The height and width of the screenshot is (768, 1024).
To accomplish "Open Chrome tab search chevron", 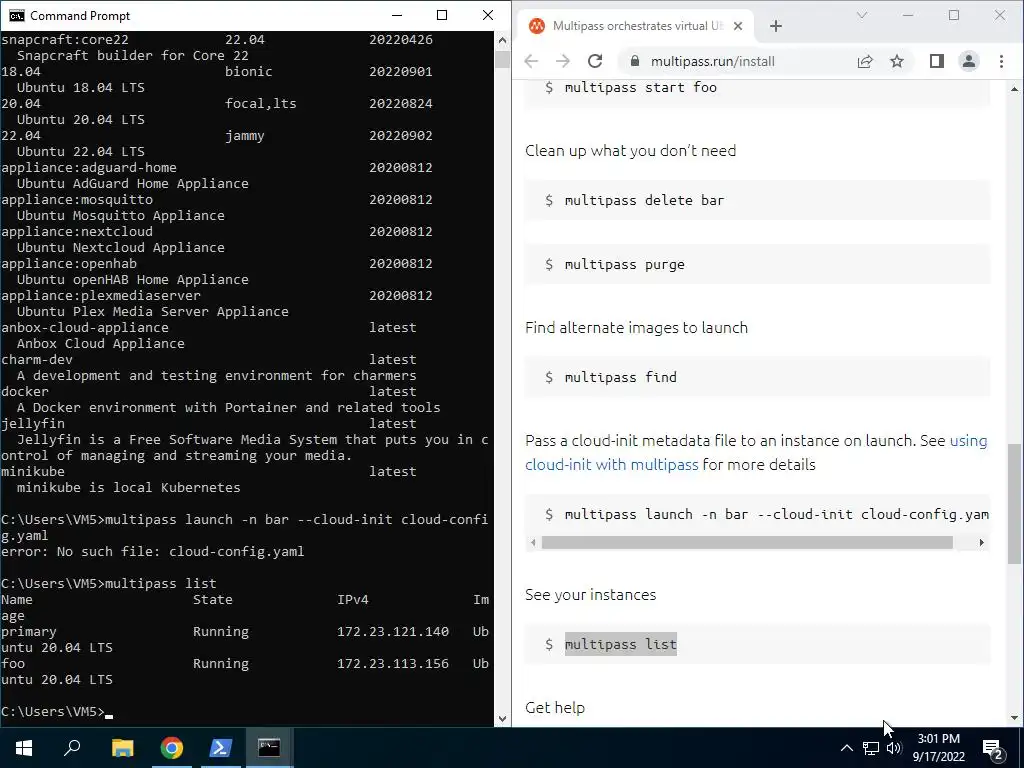I will pos(862,15).
